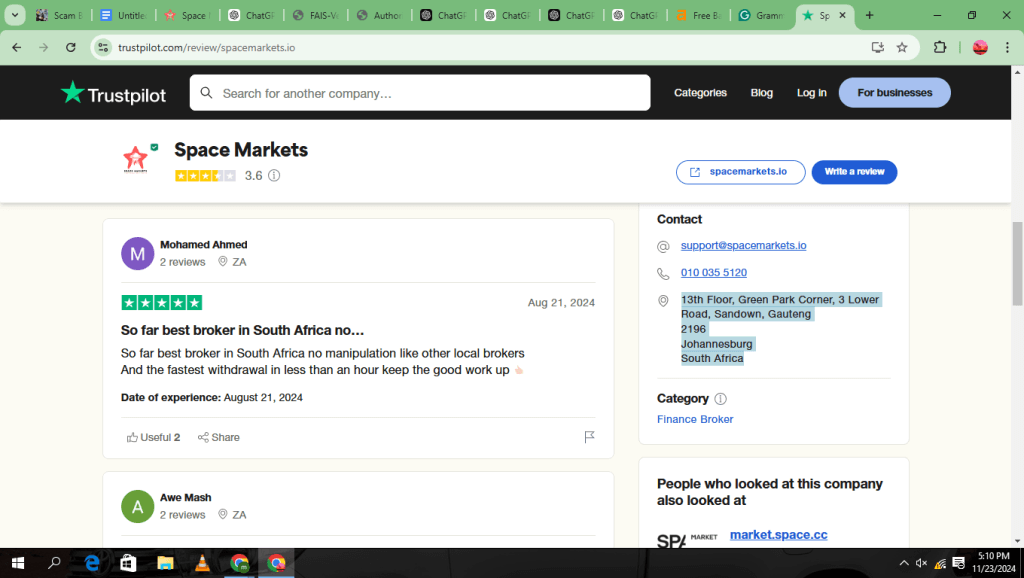Open the notification center icon
The image size is (1024, 578).
(x=959, y=563)
